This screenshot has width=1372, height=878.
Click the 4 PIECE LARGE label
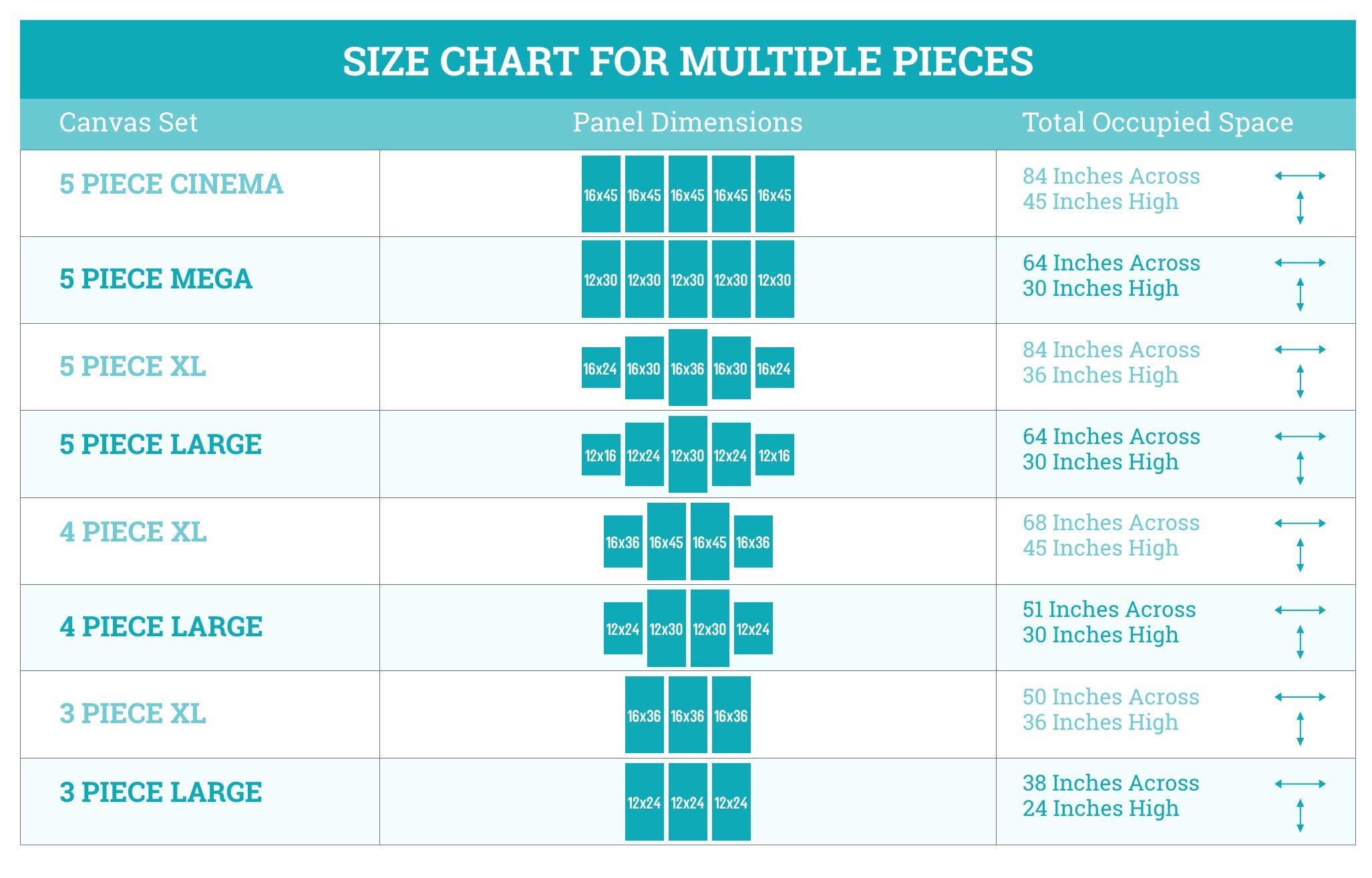(x=161, y=627)
